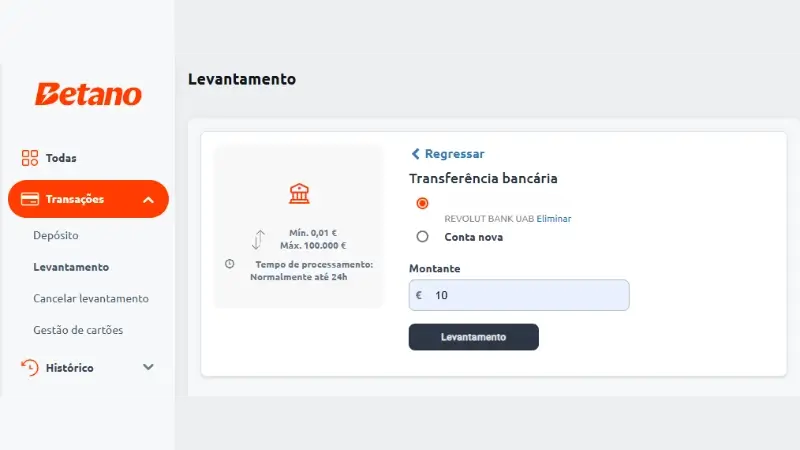Click the Todas grid icon
The image size is (800, 450).
click(30, 158)
